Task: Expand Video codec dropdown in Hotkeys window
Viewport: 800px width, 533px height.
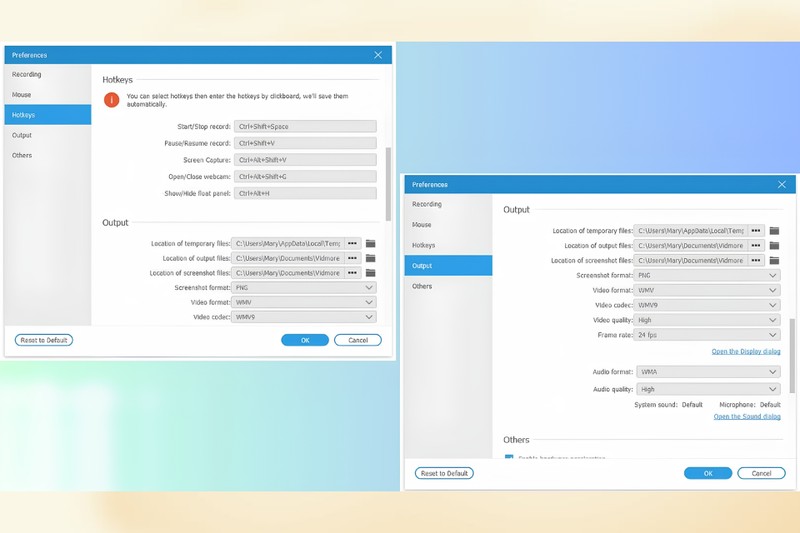Action: coord(304,317)
